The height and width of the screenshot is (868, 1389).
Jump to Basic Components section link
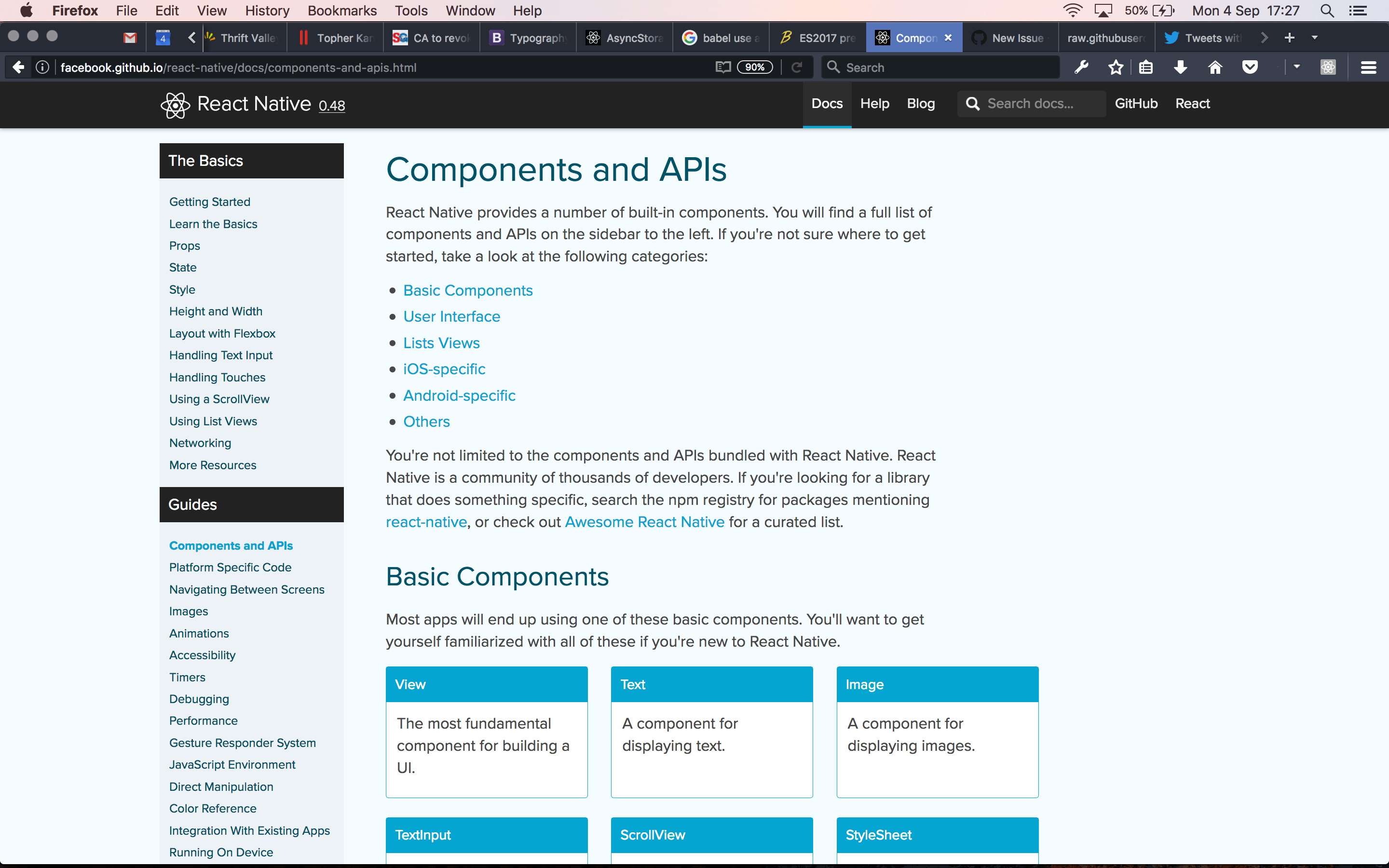pyautogui.click(x=468, y=290)
